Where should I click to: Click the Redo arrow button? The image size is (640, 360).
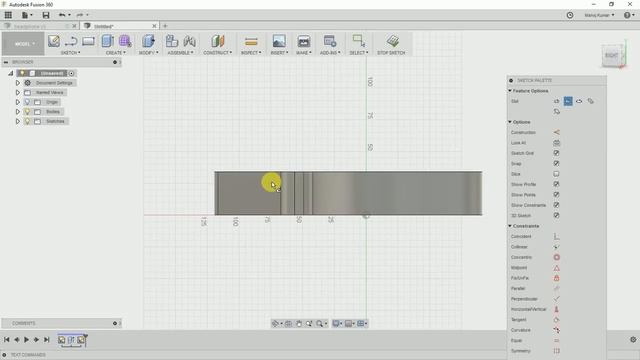point(80,15)
